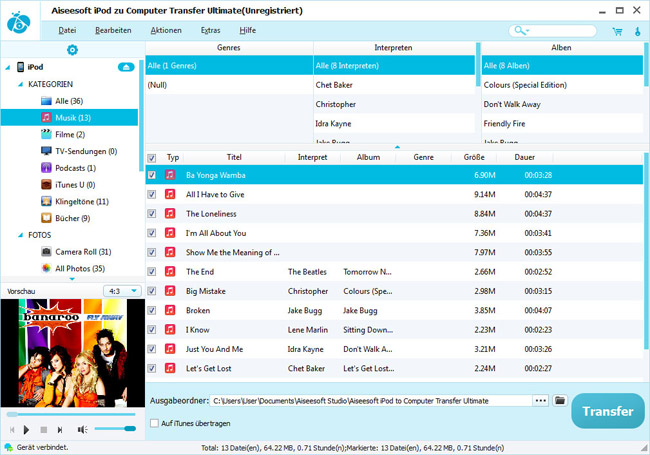Select the TV-Sendungen monitor icon
The width and height of the screenshot is (650, 455).
[x=46, y=151]
